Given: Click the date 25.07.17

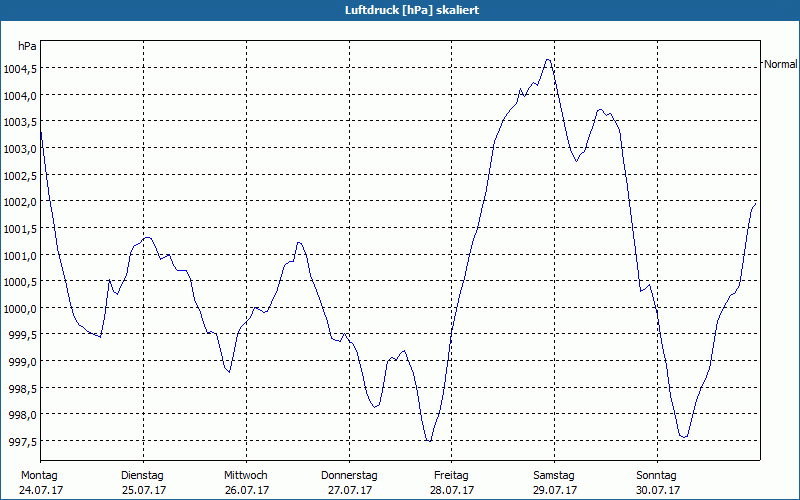Looking at the screenshot, I should click(144, 490).
